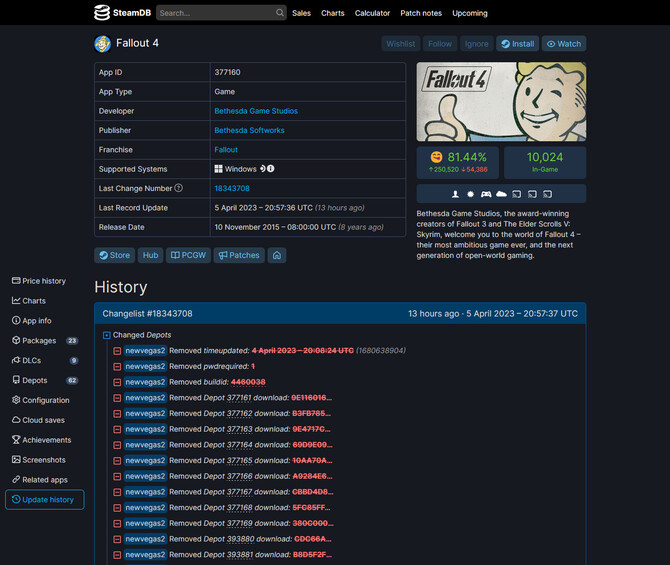Click the SteamDB logo icon
Viewport: 670px width, 565px height.
point(102,13)
